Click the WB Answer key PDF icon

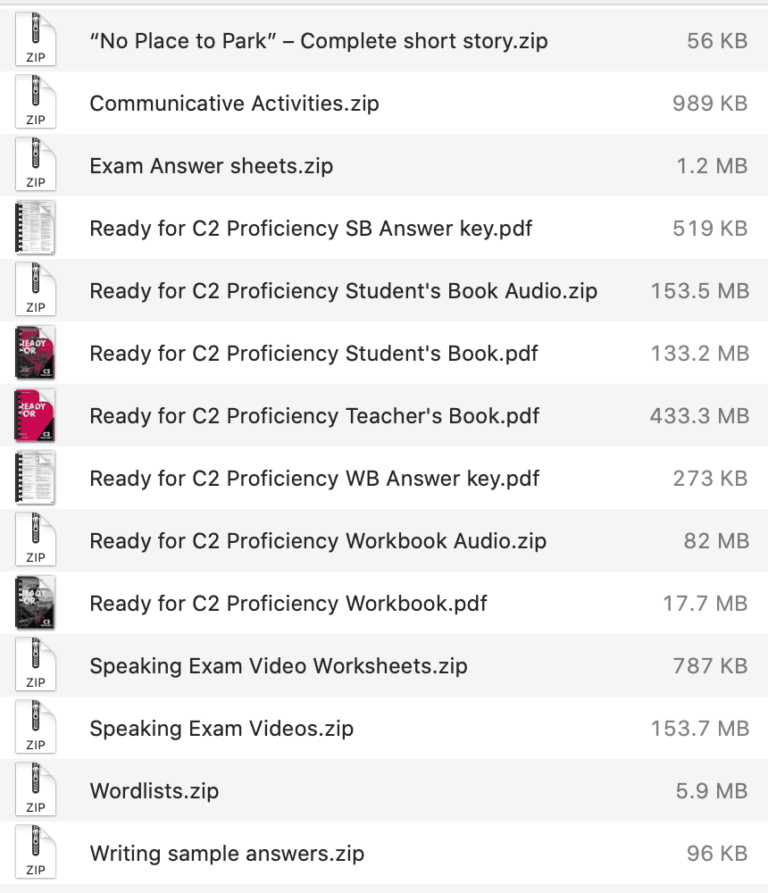pyautogui.click(x=35, y=478)
